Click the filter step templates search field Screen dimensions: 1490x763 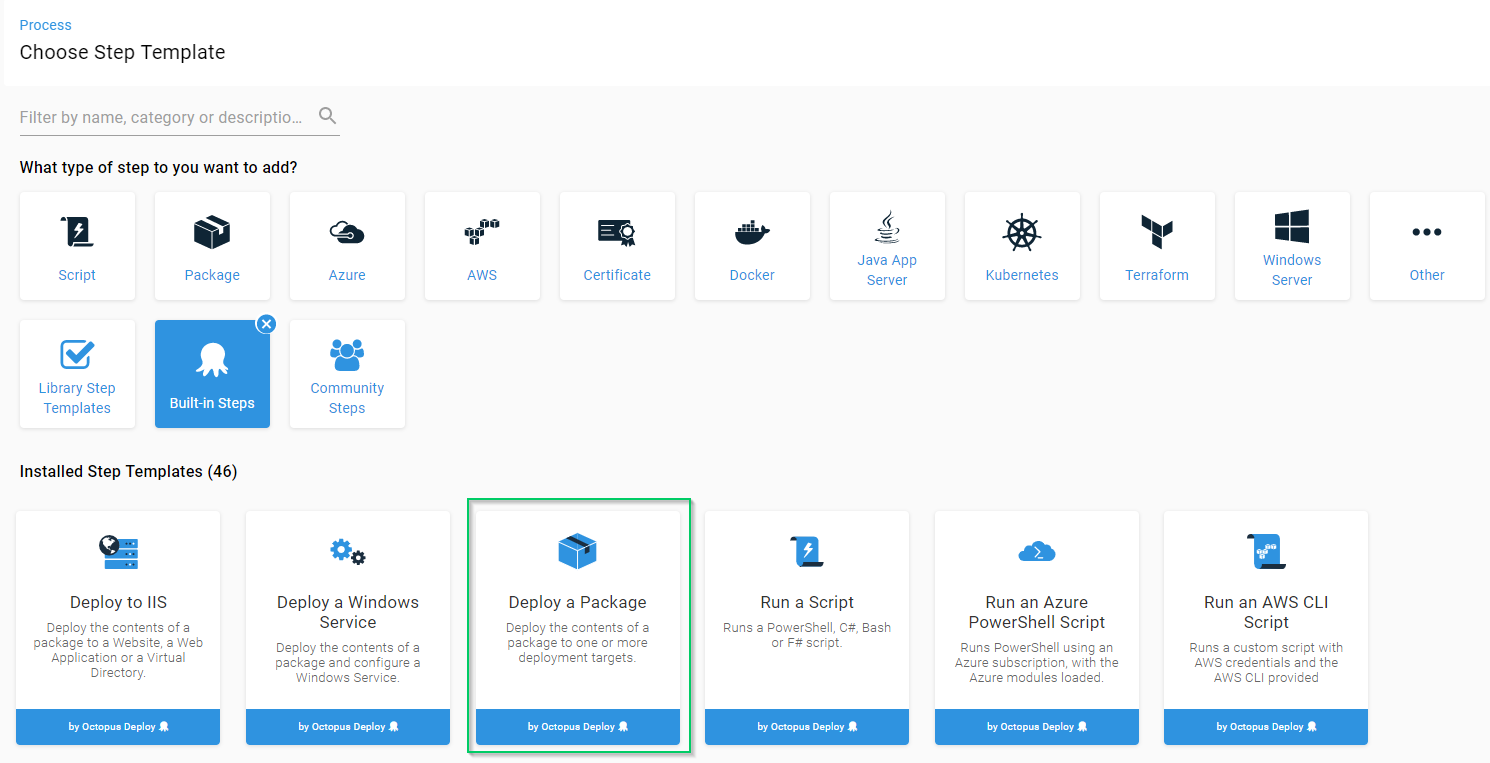point(162,117)
